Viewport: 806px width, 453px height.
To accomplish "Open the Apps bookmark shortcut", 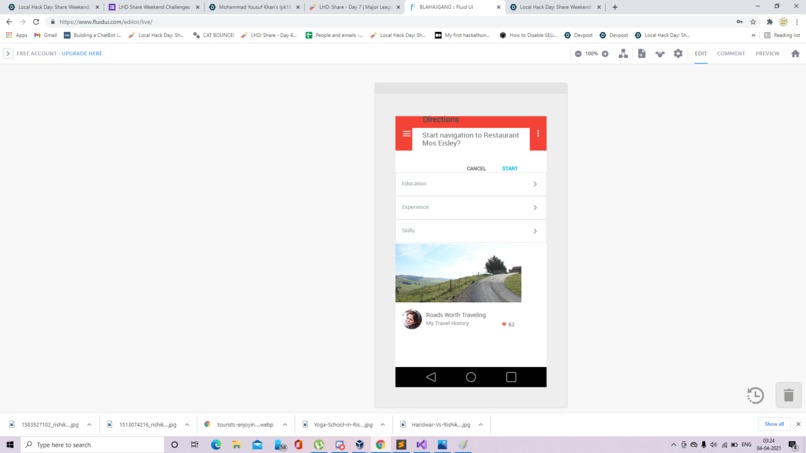I will pos(16,35).
